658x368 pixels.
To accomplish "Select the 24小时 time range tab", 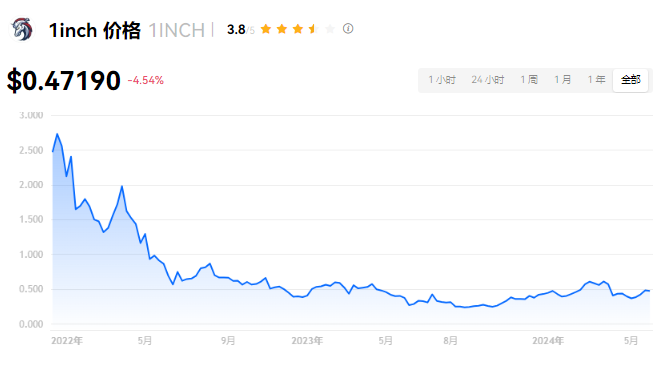I will click(x=488, y=80).
